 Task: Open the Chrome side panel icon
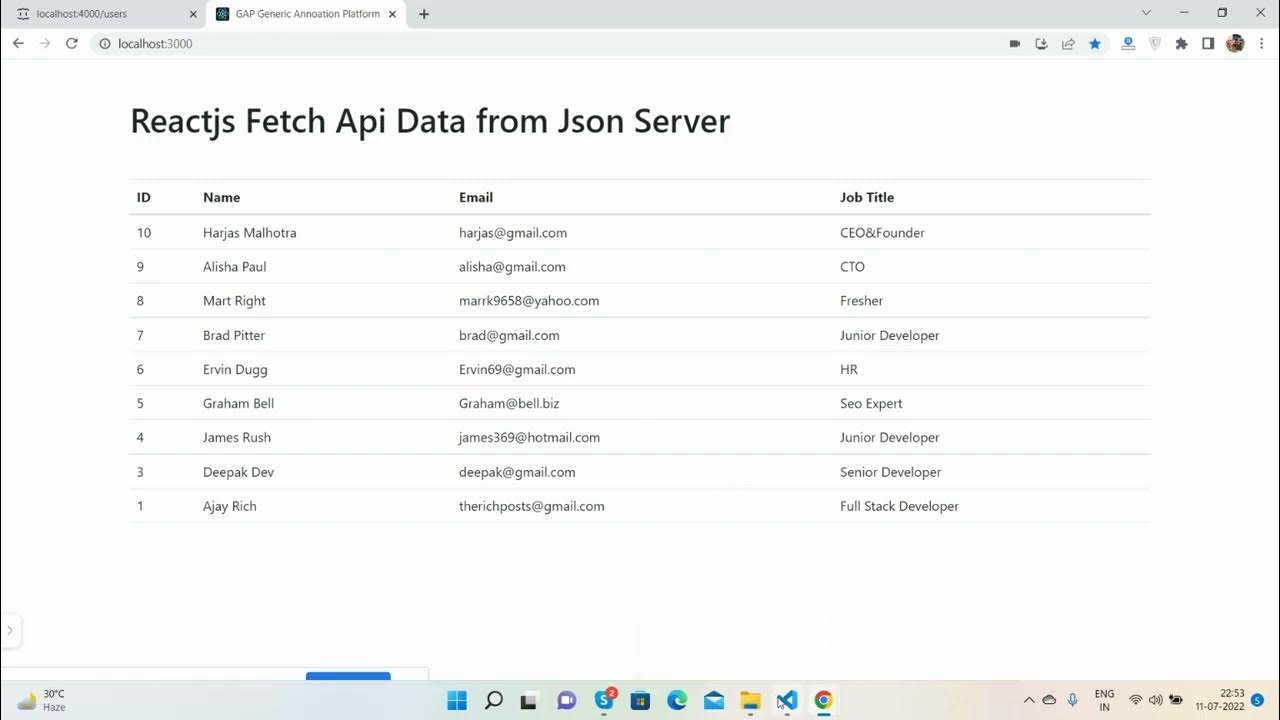click(1208, 44)
